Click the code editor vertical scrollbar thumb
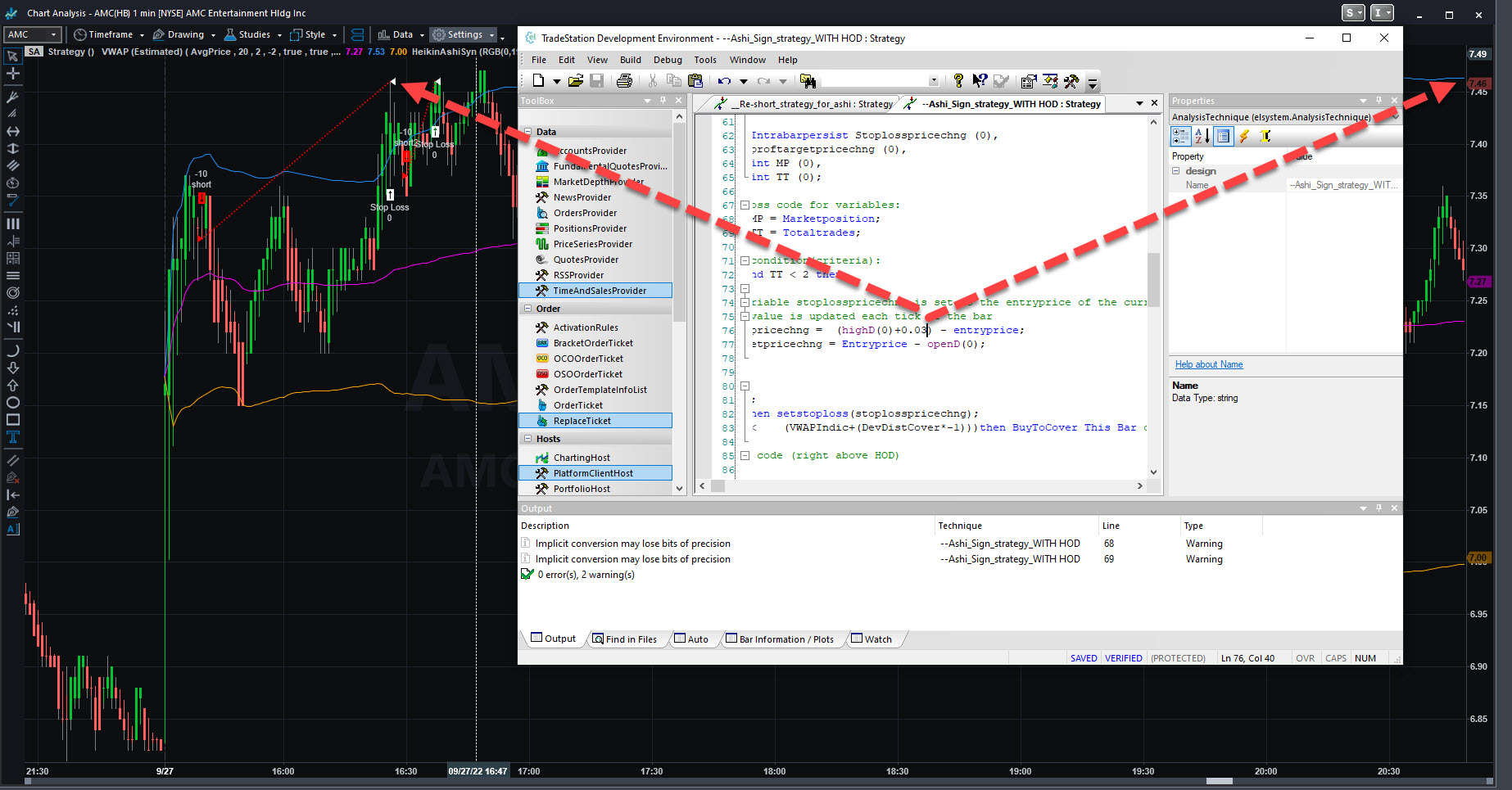Viewport: 1512px width, 790px height. coord(1153,279)
